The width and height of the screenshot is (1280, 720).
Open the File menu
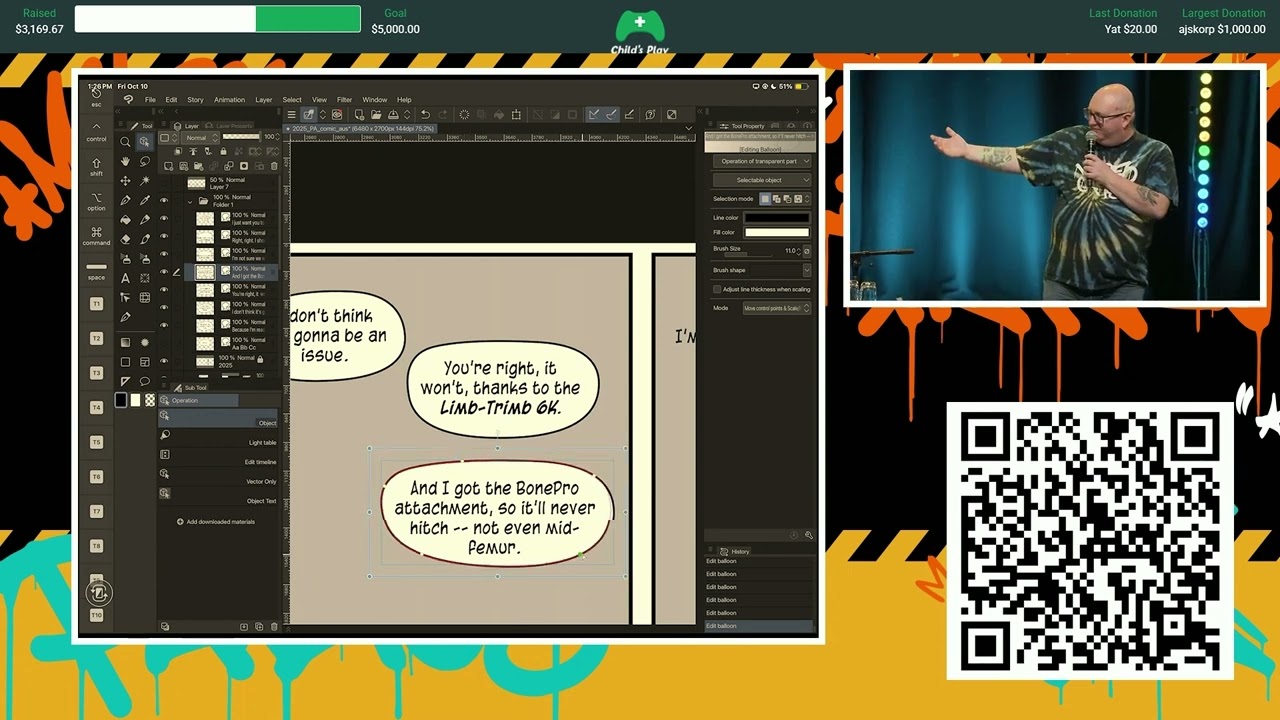point(150,100)
